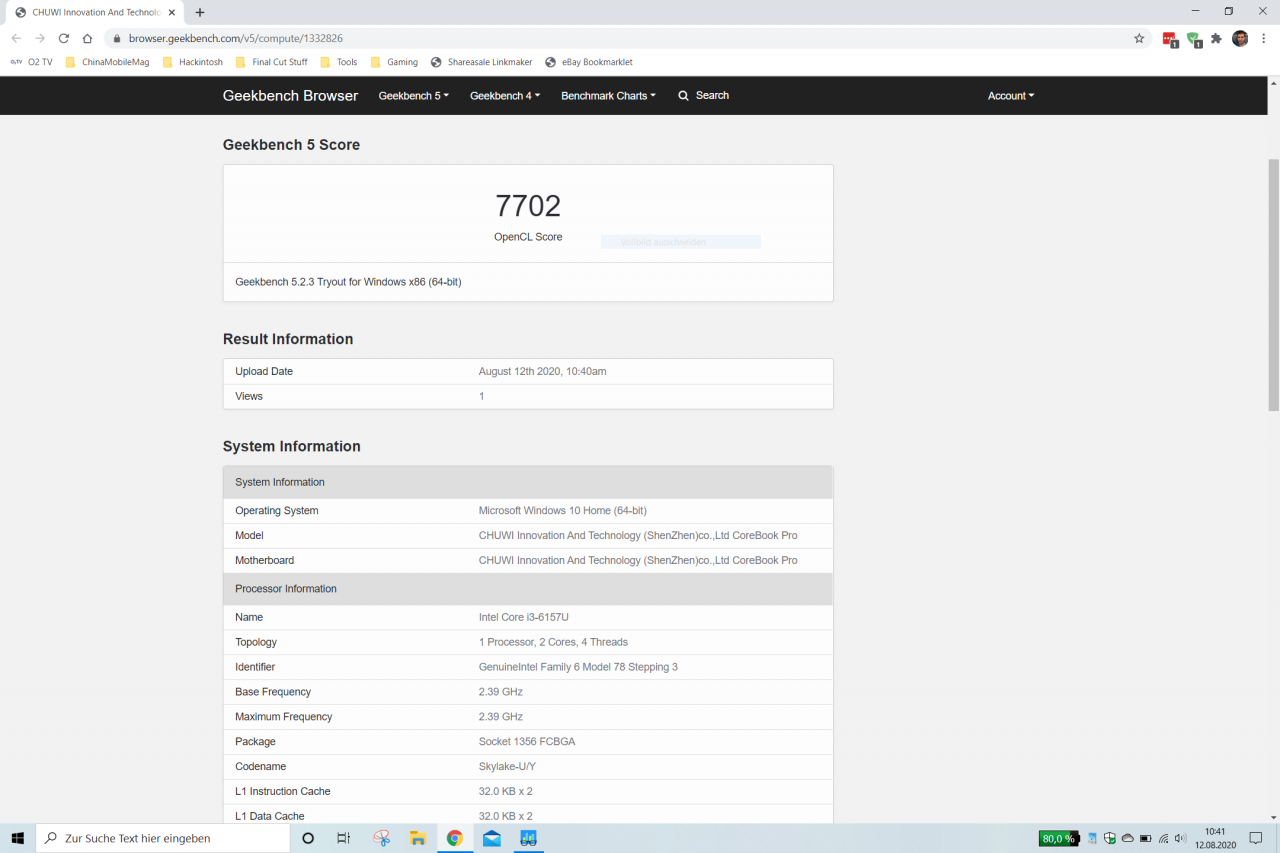1280x853 pixels.
Task: Click the L1 Instruction Cache 32.0 KB value
Action: point(505,791)
